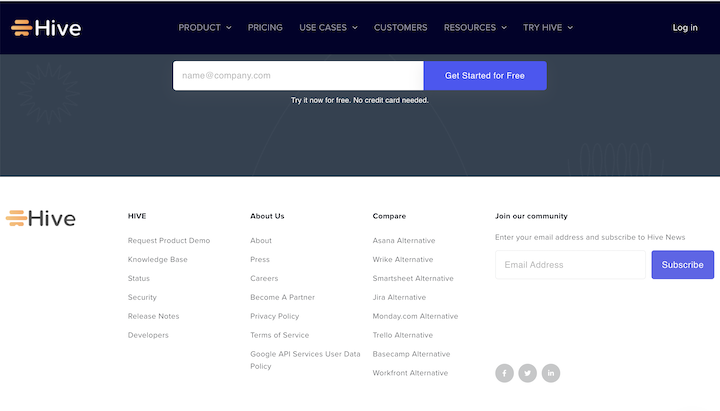Image resolution: width=720 pixels, height=411 pixels.
Task: Open Become A Partner link
Action: click(282, 297)
